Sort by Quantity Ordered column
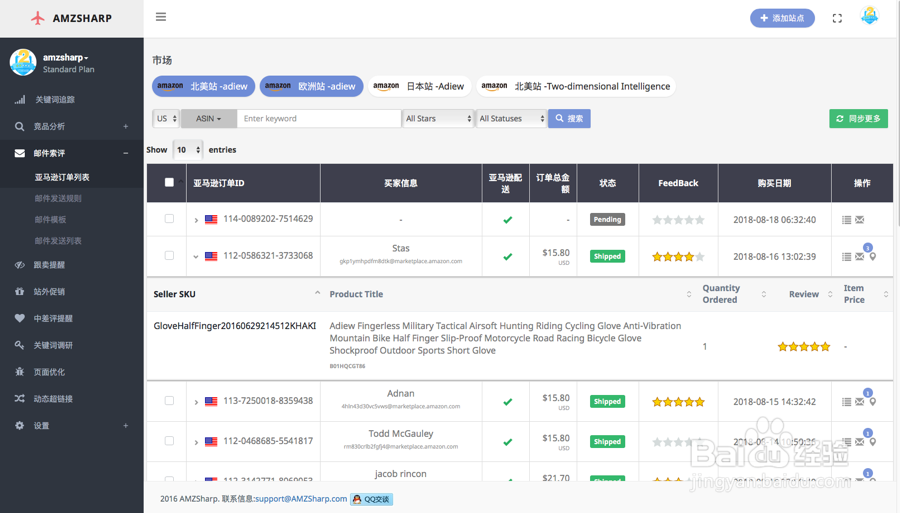The width and height of the screenshot is (900, 513). point(734,294)
